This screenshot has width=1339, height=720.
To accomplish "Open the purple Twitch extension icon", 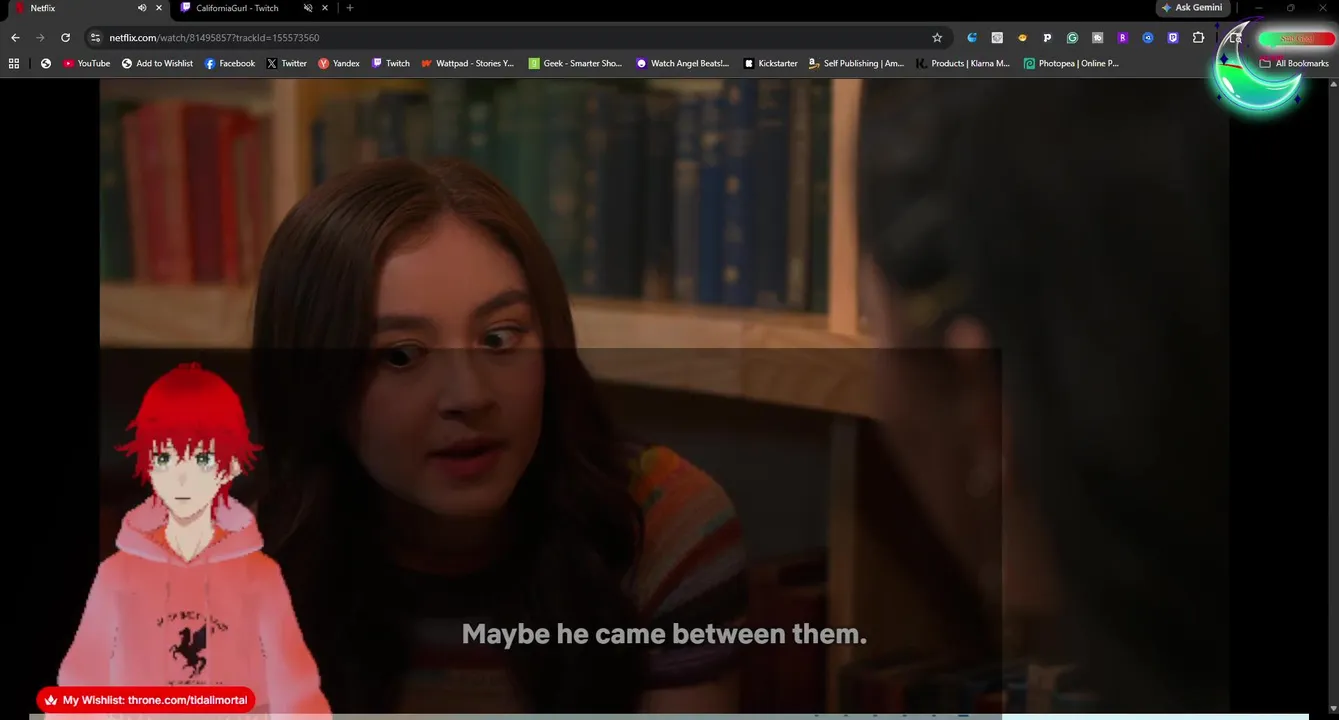I will pyautogui.click(x=1173, y=38).
